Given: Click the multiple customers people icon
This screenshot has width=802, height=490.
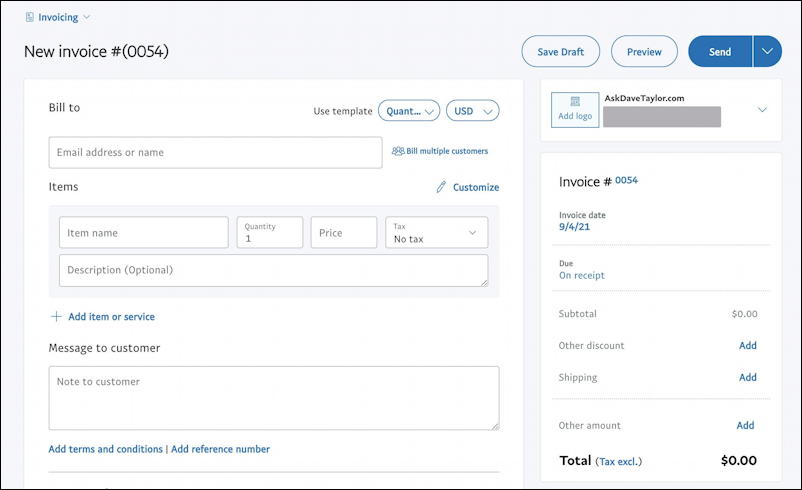Looking at the screenshot, I should [398, 151].
